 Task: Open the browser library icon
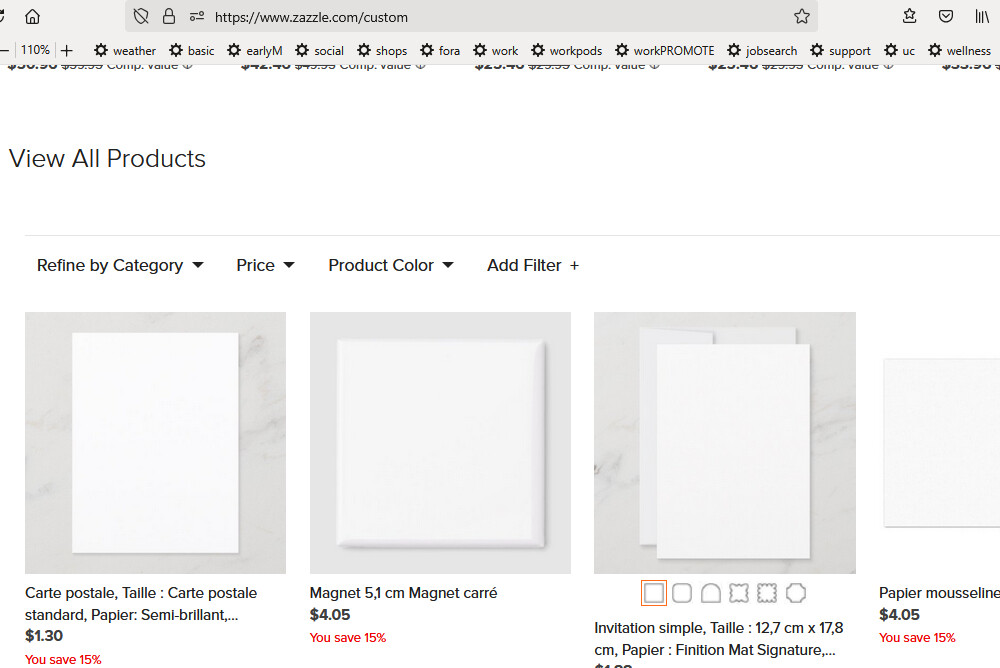pyautogui.click(x=982, y=17)
